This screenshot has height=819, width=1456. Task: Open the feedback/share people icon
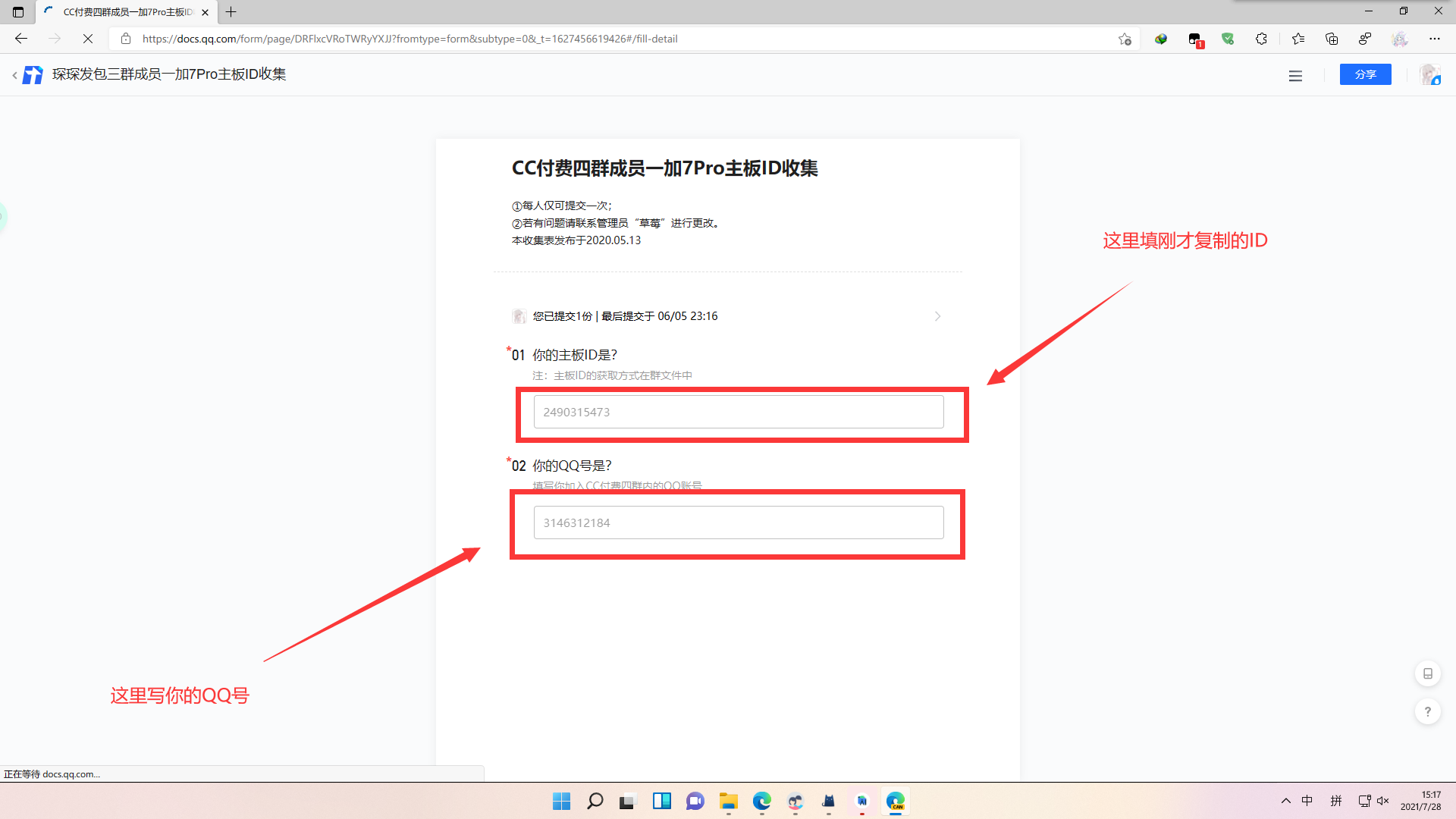click(x=1365, y=39)
